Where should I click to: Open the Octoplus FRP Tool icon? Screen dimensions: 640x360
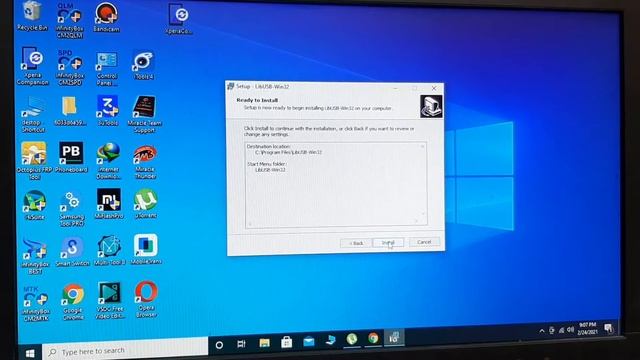pos(34,161)
